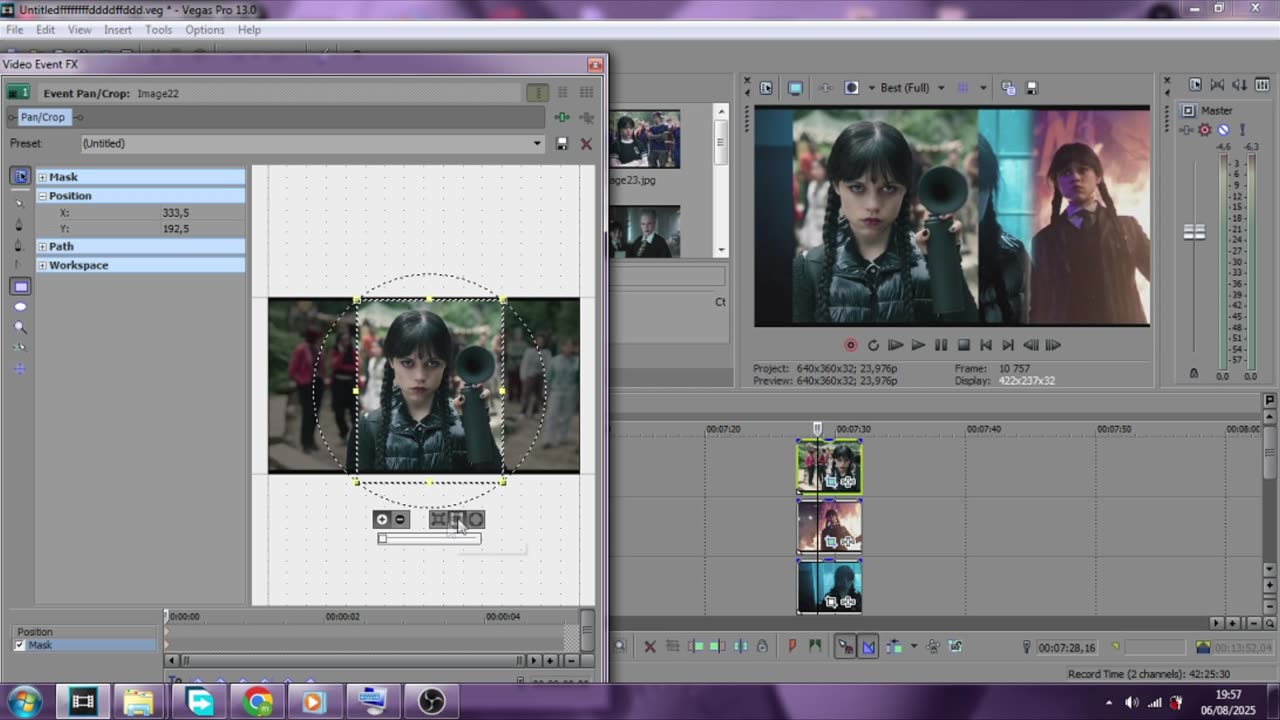Viewport: 1280px width, 720px height.
Task: Click the Pan/Crop effect chain button
Action: (x=42, y=117)
